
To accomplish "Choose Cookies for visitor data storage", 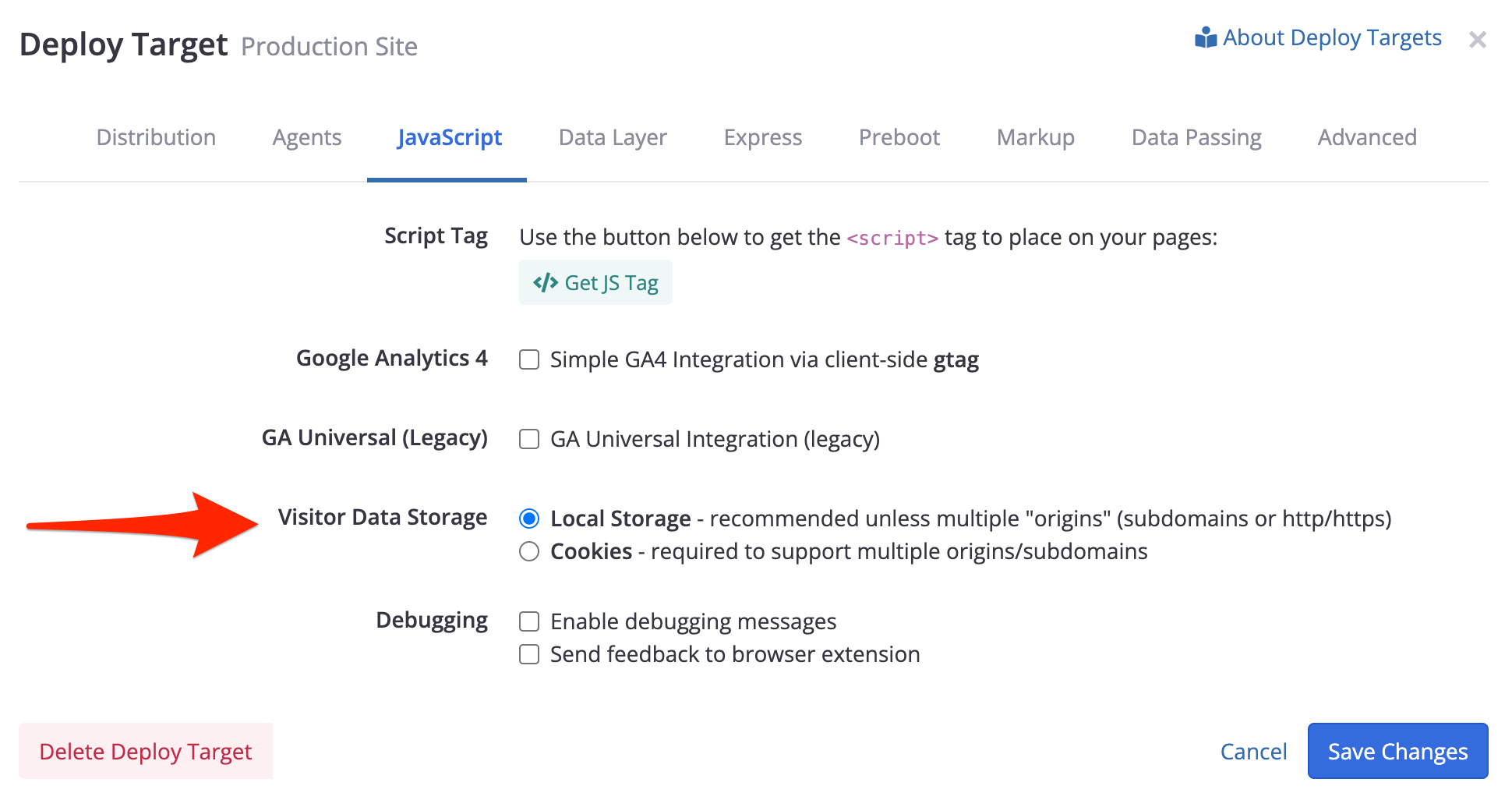I will point(530,551).
